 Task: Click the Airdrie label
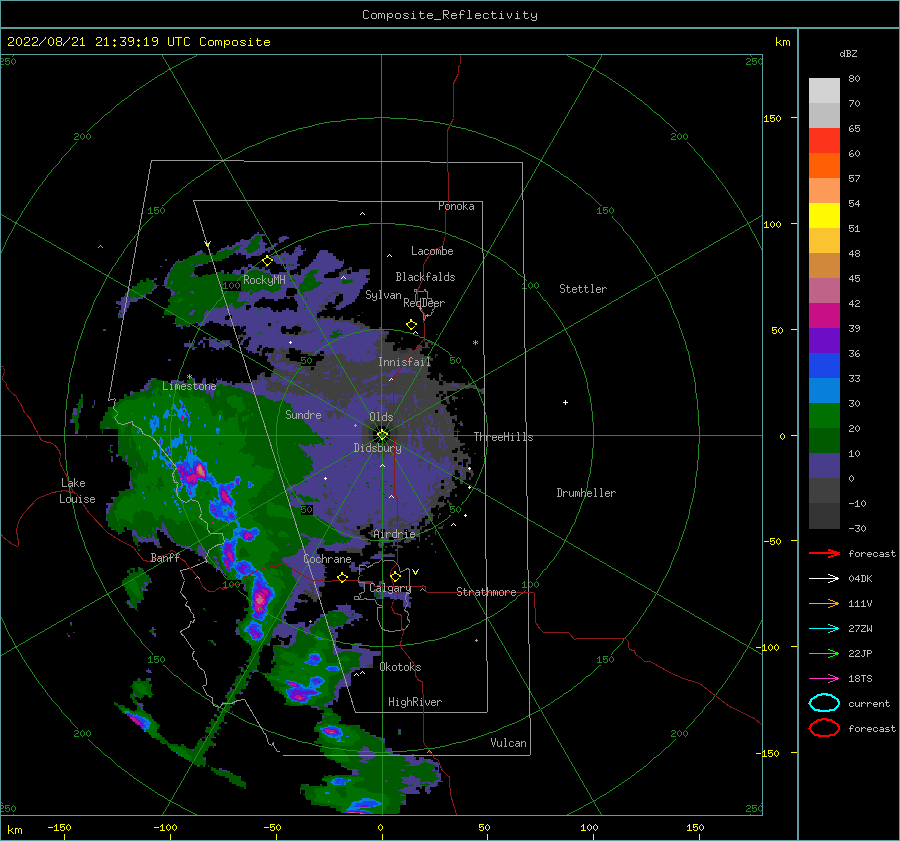click(x=394, y=534)
